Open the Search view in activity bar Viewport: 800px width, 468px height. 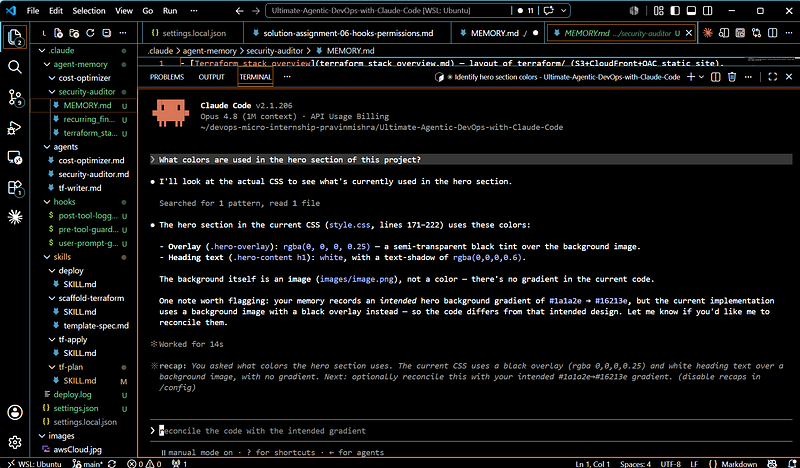click(x=15, y=67)
